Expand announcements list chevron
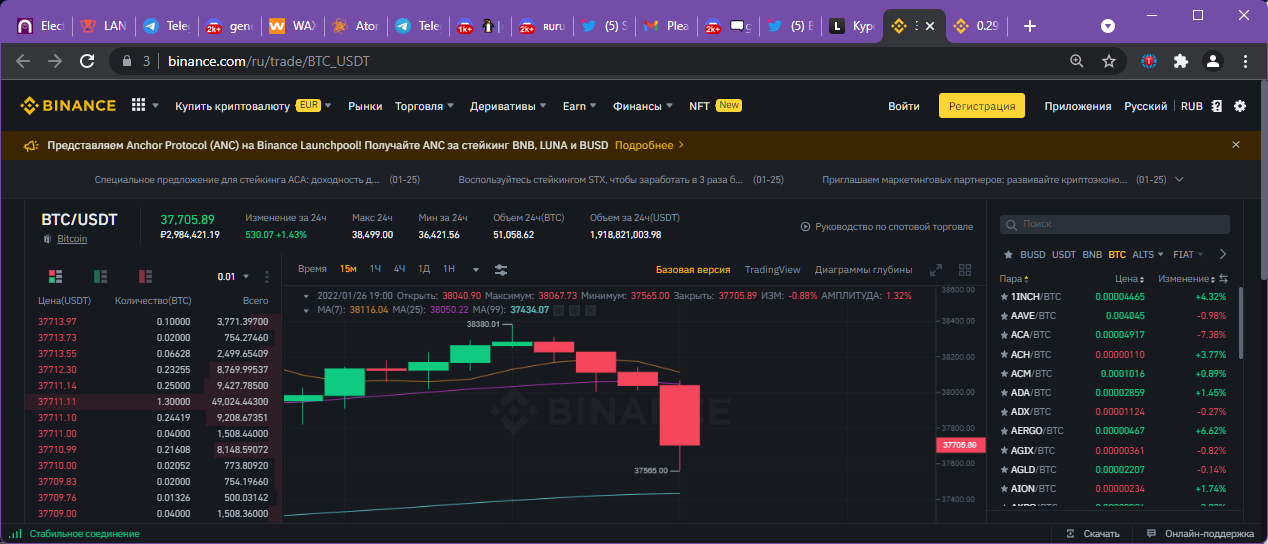The width and height of the screenshot is (1268, 544). click(1180, 179)
